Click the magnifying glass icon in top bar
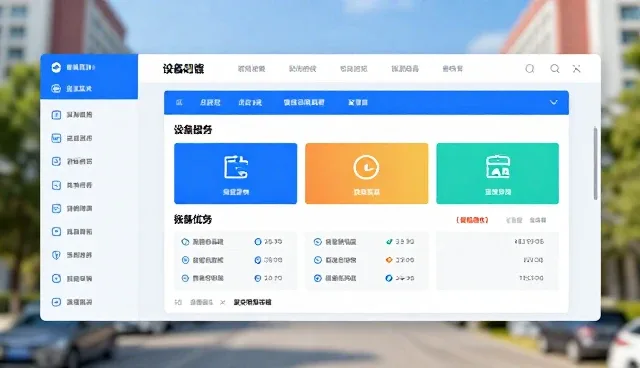Screen dimensions: 640x368 pyautogui.click(x=555, y=69)
